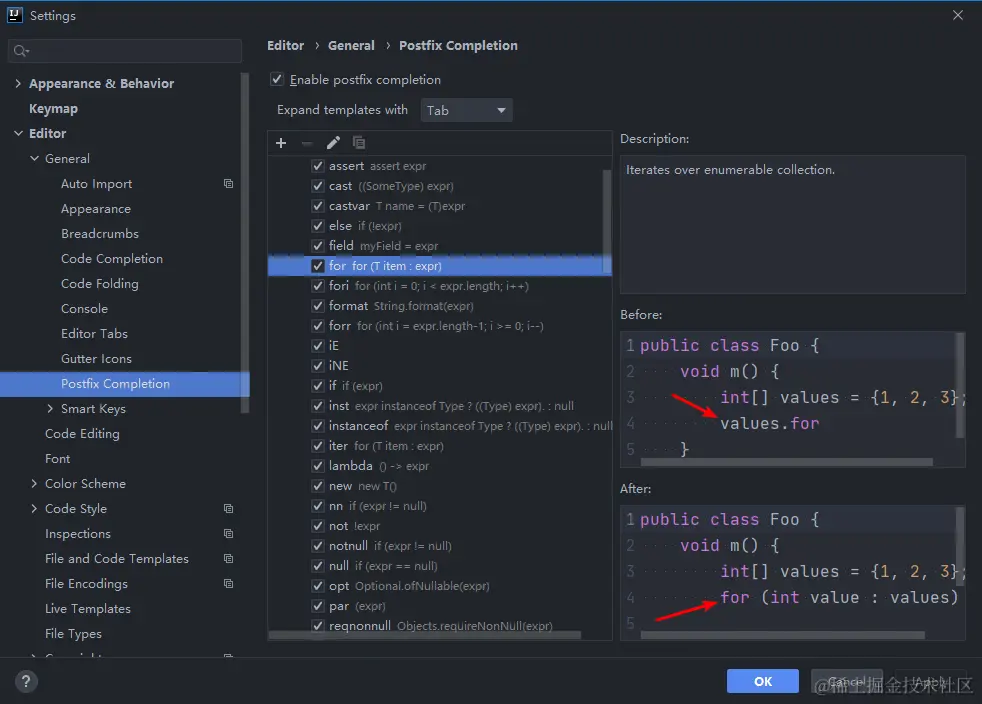Image resolution: width=982 pixels, height=704 pixels.
Task: Select the new T() template row
Action: click(440, 486)
